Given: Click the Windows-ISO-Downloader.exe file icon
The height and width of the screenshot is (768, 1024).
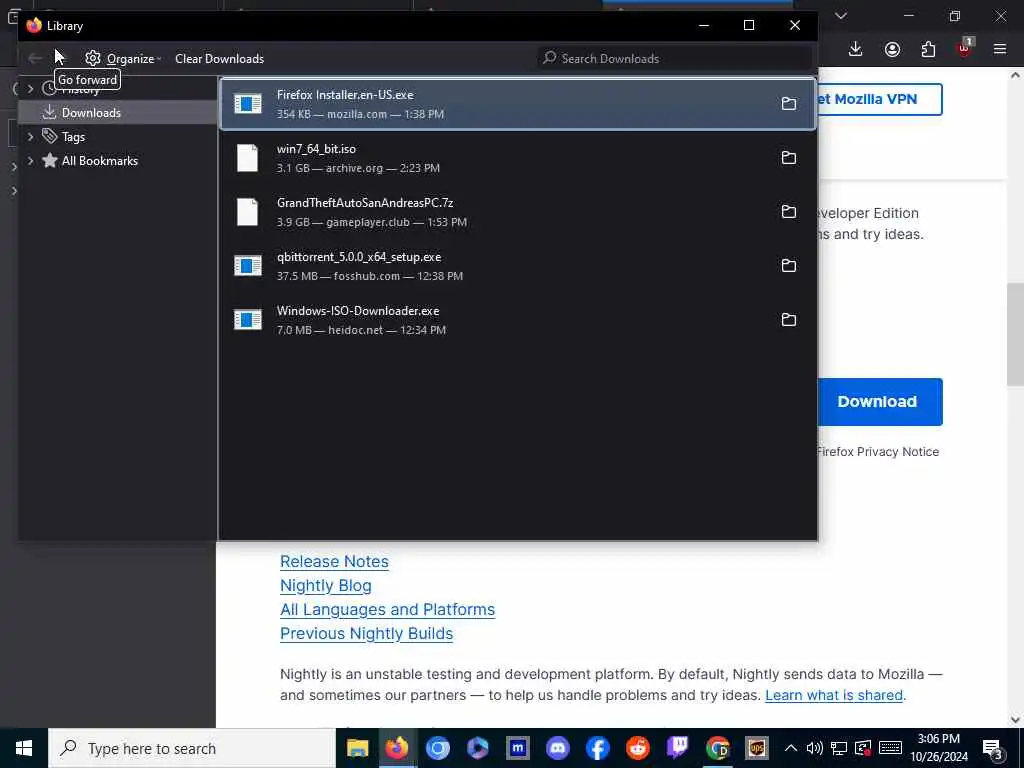Looking at the screenshot, I should [248, 320].
